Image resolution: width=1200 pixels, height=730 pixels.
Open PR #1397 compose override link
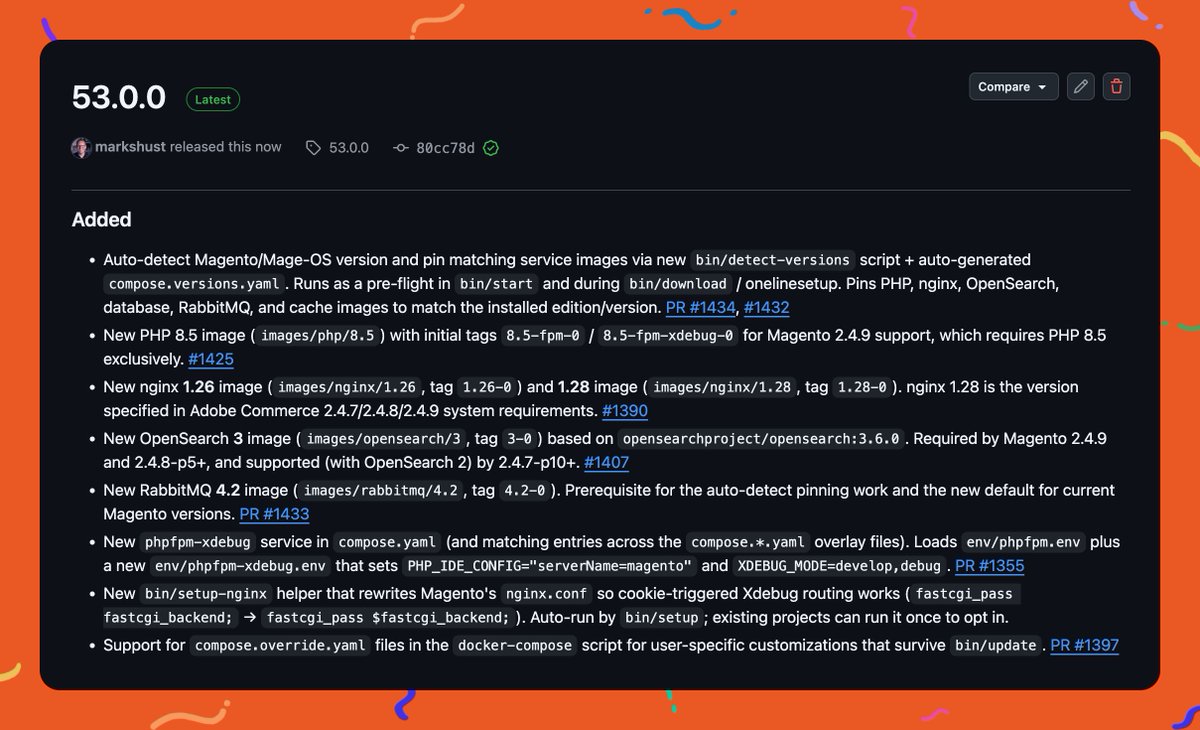[x=1084, y=645]
